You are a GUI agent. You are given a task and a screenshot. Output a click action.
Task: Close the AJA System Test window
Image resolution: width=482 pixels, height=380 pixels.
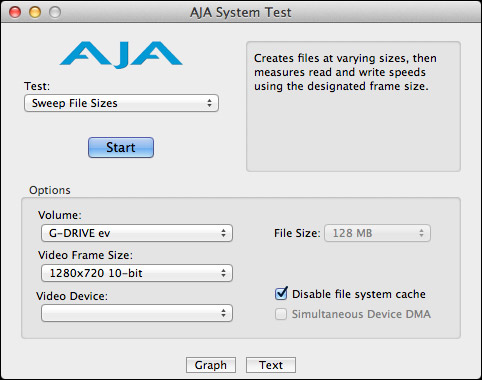pos(15,12)
